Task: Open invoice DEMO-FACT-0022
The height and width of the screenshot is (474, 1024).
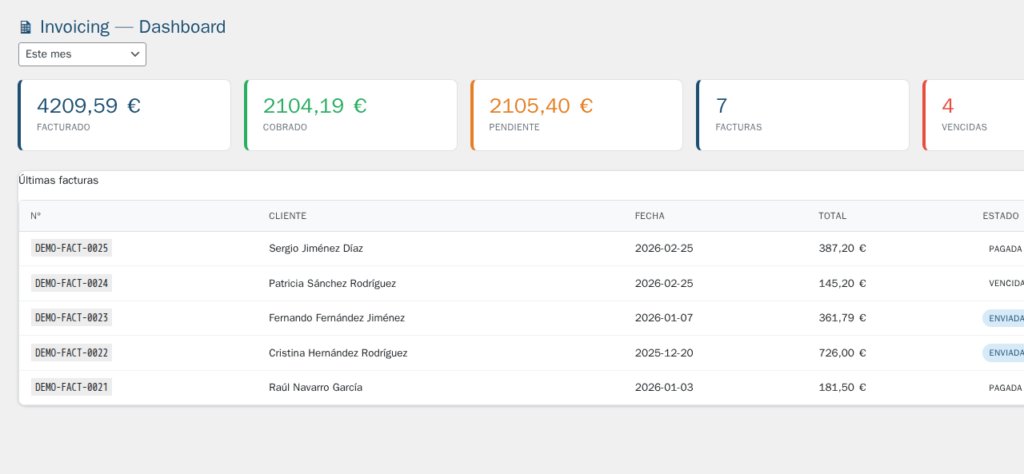Action: point(71,353)
